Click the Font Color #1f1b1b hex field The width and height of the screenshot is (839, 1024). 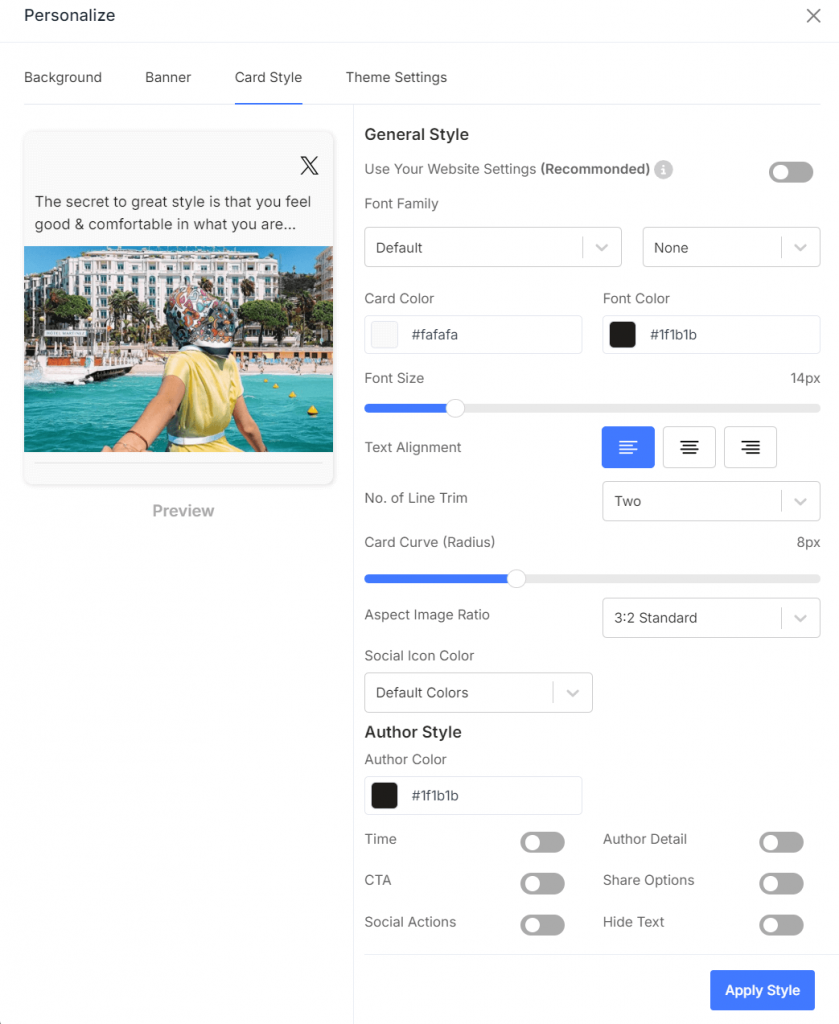coord(712,334)
